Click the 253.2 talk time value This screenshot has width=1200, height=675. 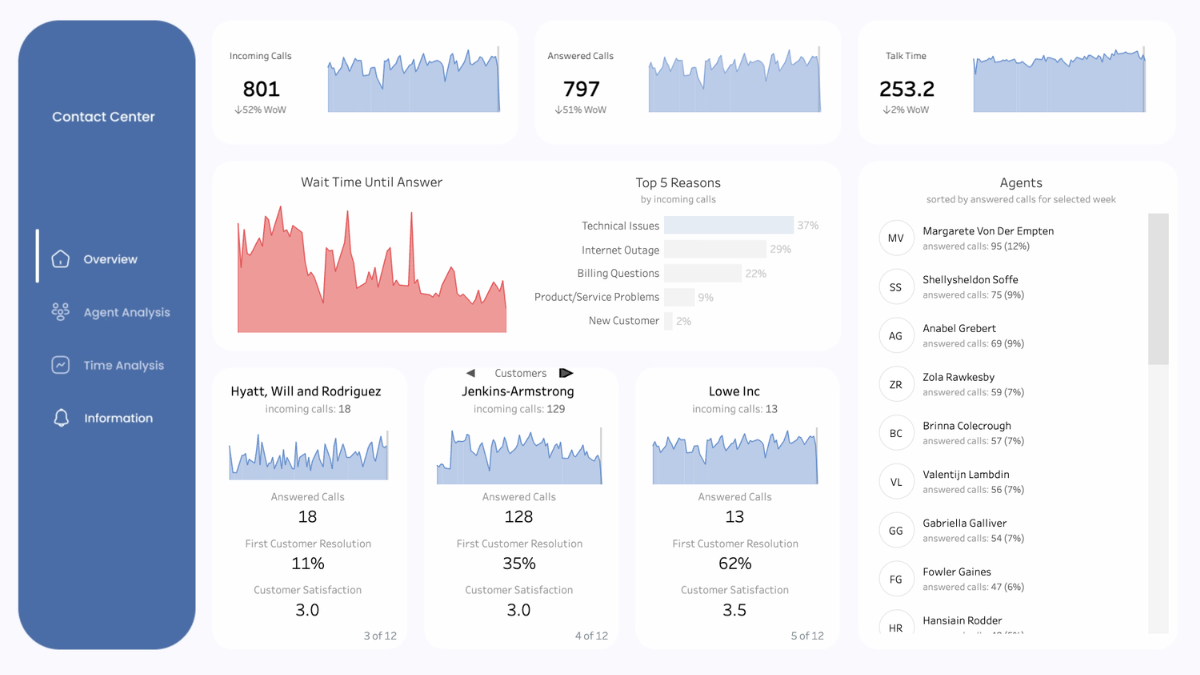pos(907,89)
